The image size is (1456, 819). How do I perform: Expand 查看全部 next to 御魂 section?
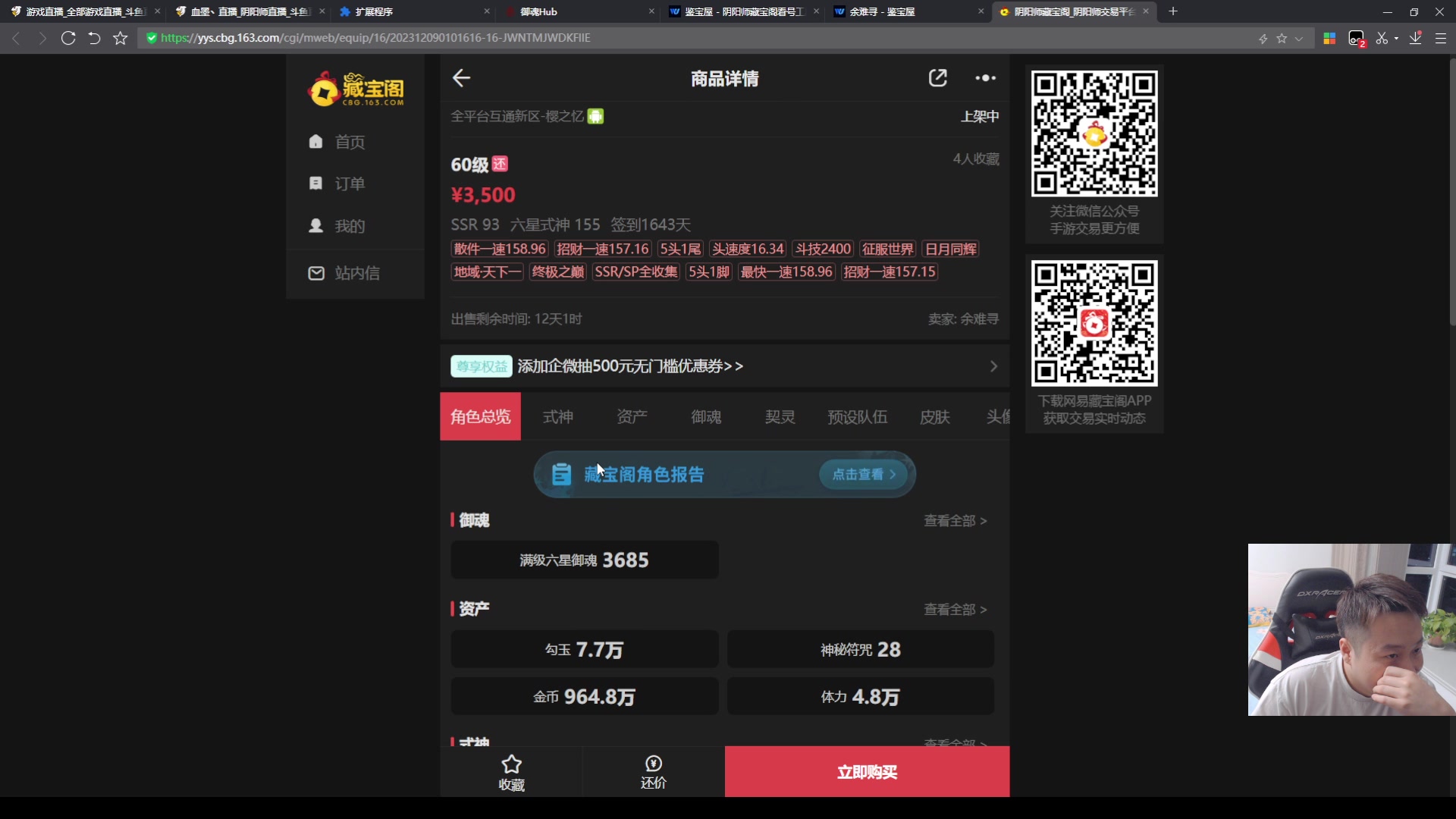(x=955, y=521)
